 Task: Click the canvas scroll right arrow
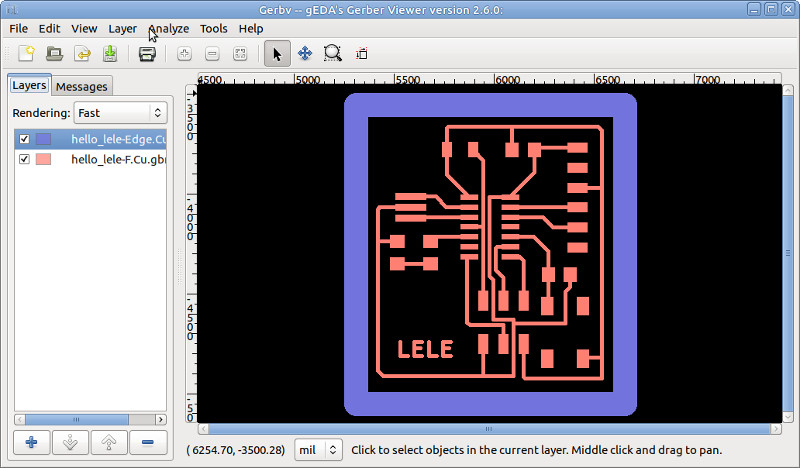[776, 429]
